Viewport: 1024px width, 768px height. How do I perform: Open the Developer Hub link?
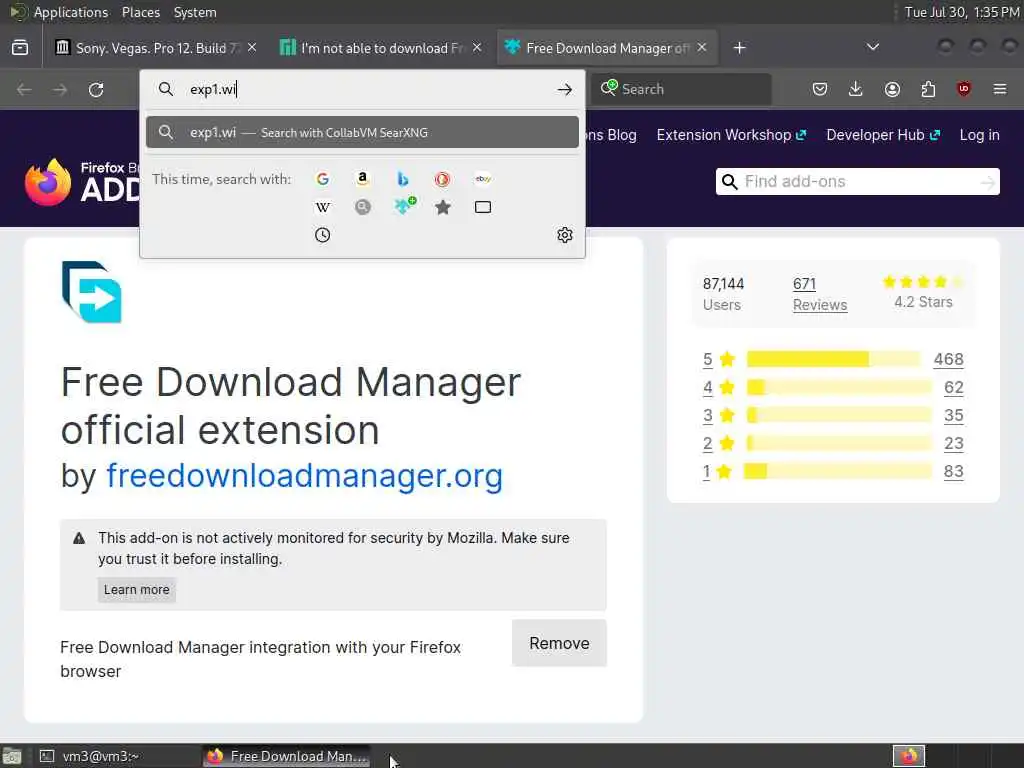[x=883, y=135]
